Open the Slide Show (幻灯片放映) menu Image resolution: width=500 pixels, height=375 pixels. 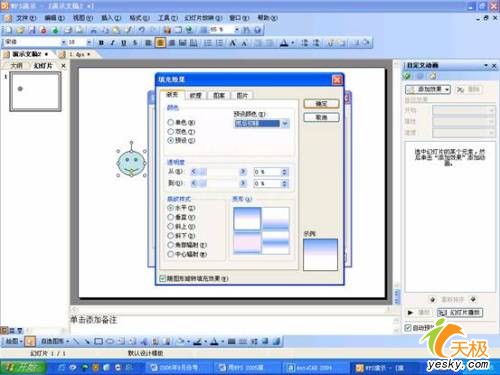[203, 18]
